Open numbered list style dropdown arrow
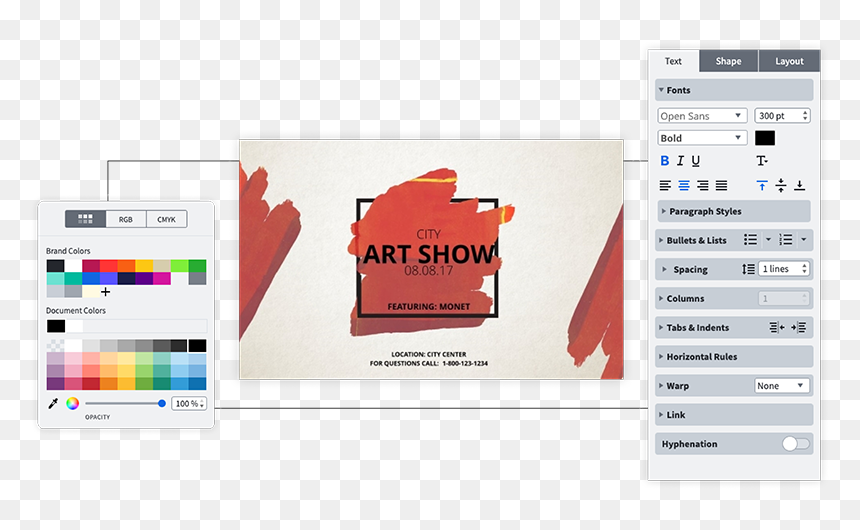Viewport: 860px width, 530px height. pyautogui.click(x=804, y=240)
